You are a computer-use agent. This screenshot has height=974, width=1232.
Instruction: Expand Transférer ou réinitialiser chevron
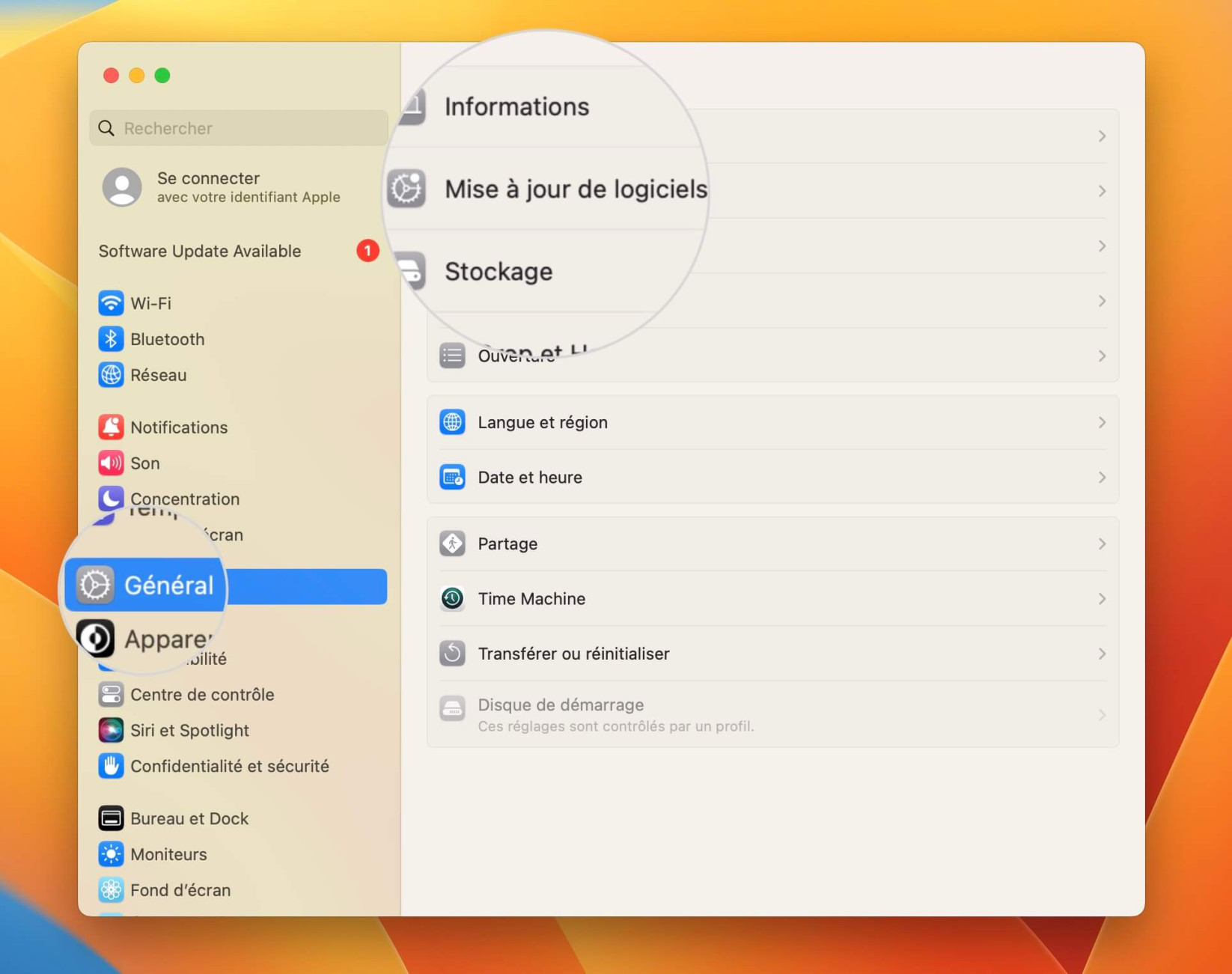[1102, 654]
